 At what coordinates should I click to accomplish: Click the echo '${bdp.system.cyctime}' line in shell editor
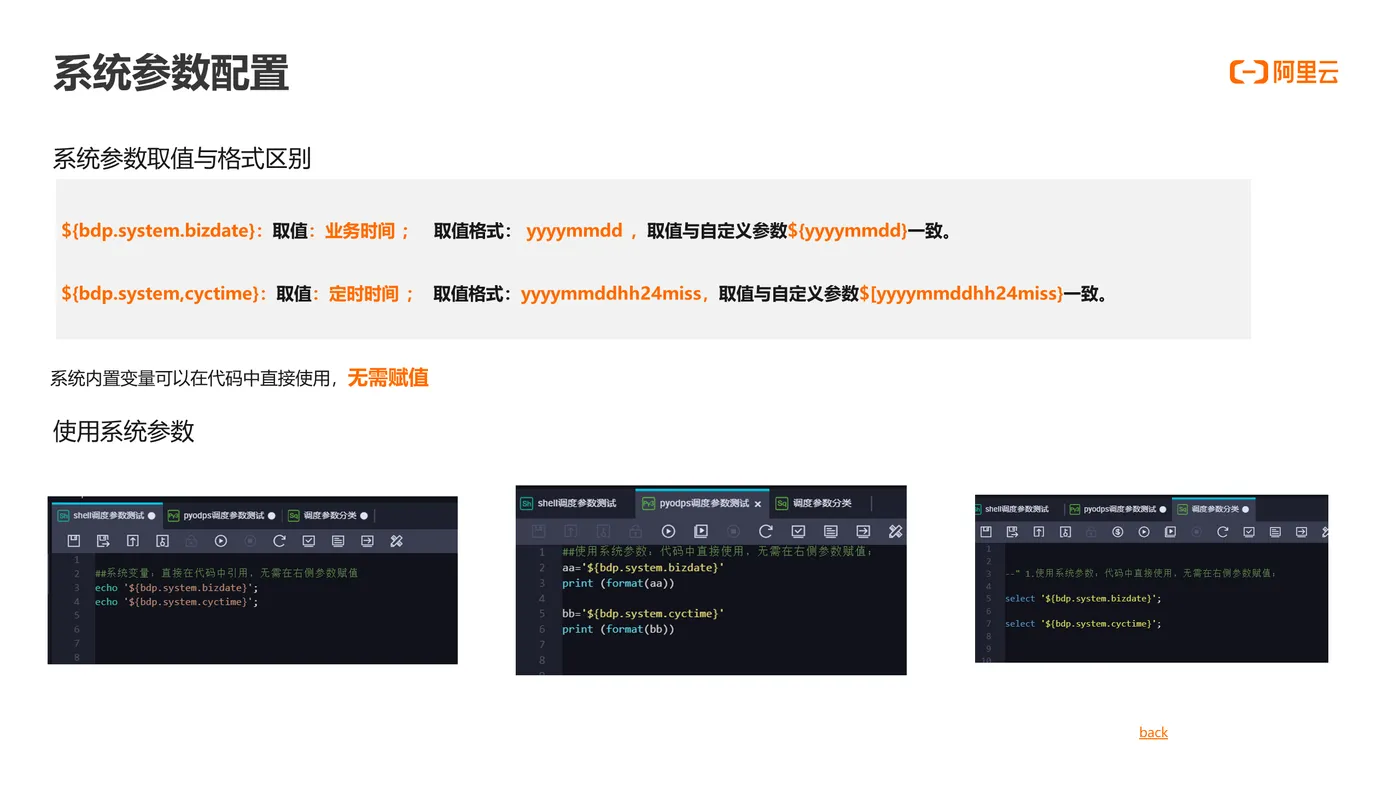point(177,602)
